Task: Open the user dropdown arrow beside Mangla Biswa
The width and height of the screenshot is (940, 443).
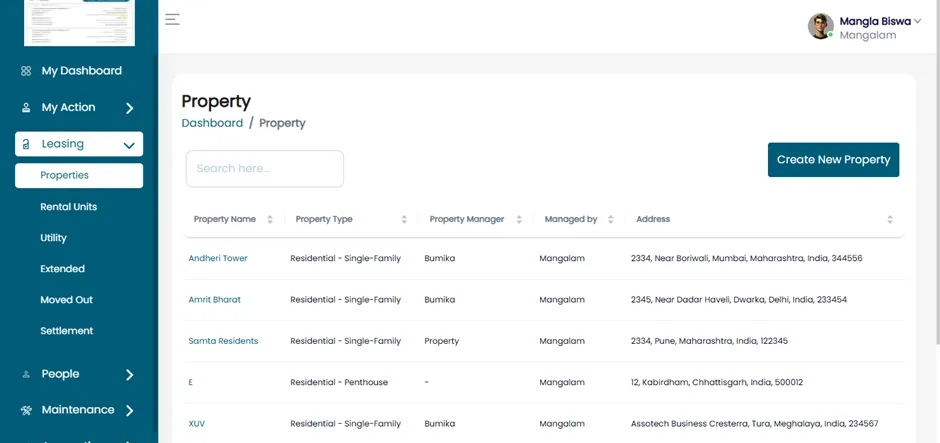Action: 917,22
